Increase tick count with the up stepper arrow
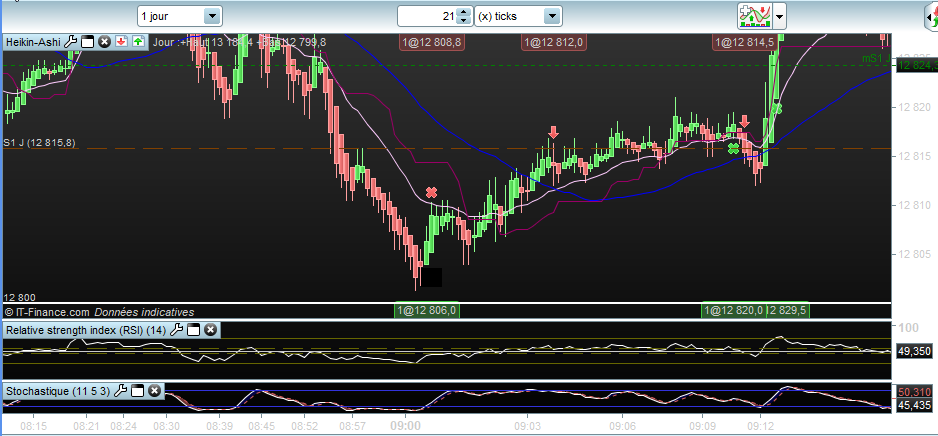The image size is (938, 436). click(464, 11)
